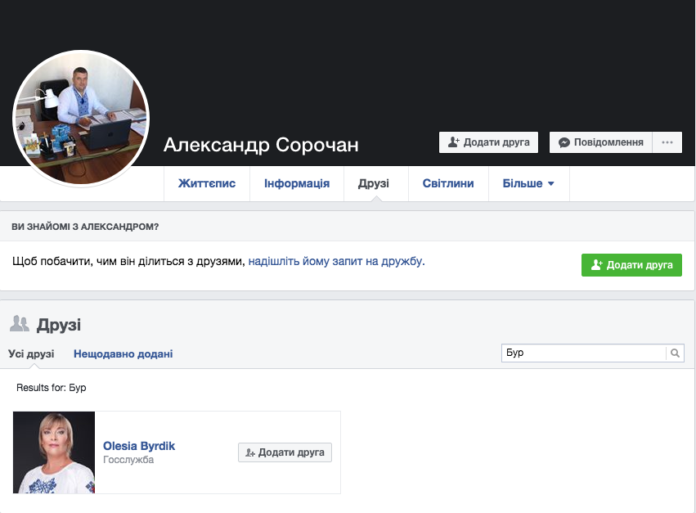
Task: Click the friends silhouette icon next to Друзі
Action: tap(20, 324)
